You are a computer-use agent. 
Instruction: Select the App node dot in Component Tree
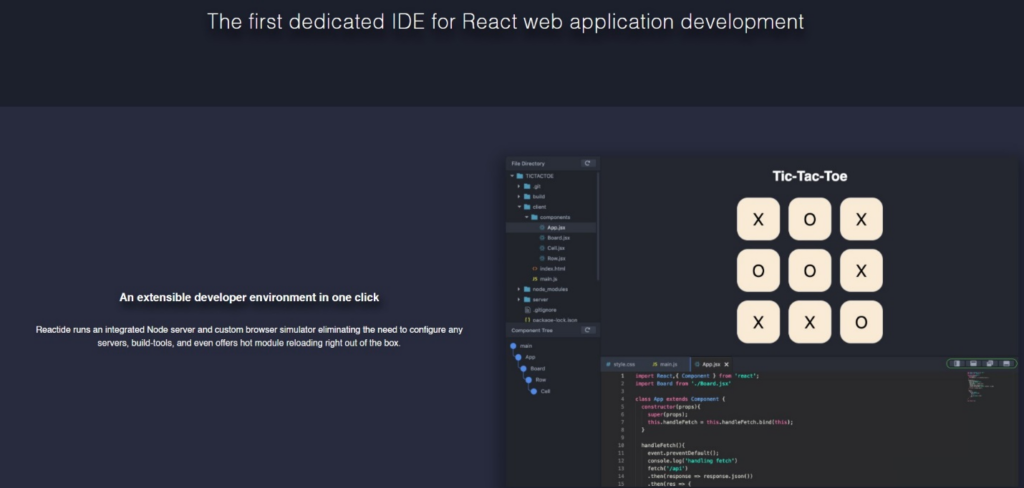point(519,357)
